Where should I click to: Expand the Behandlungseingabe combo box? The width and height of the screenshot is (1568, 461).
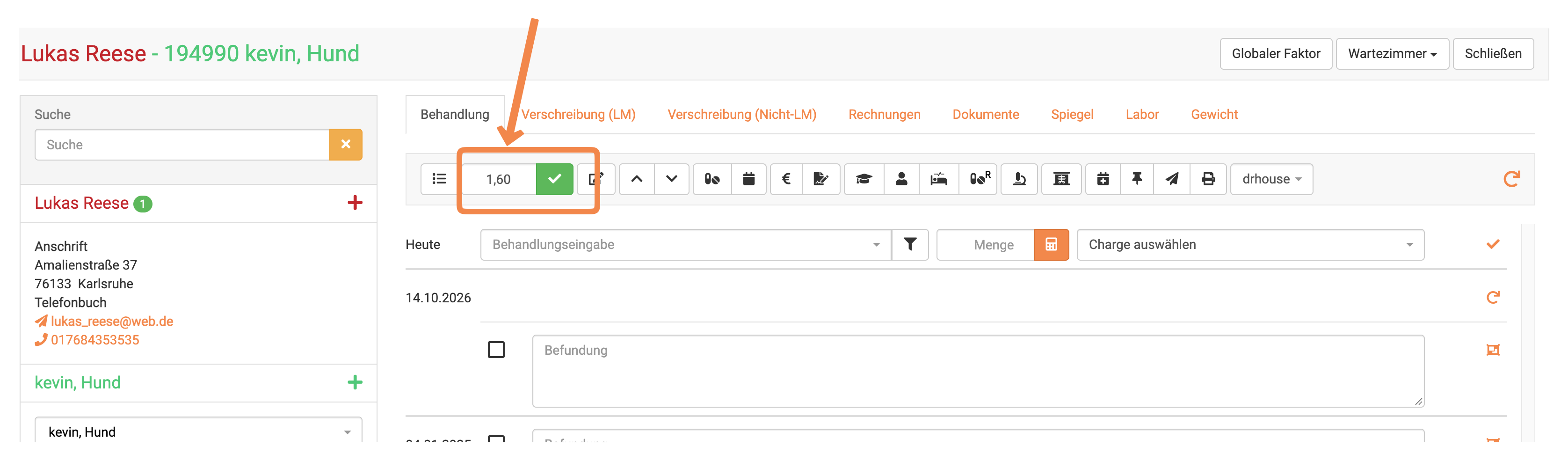click(x=686, y=245)
